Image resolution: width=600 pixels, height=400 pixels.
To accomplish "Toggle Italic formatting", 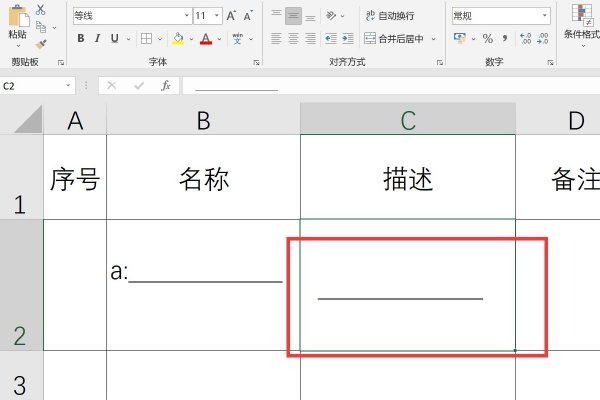I will coord(98,38).
